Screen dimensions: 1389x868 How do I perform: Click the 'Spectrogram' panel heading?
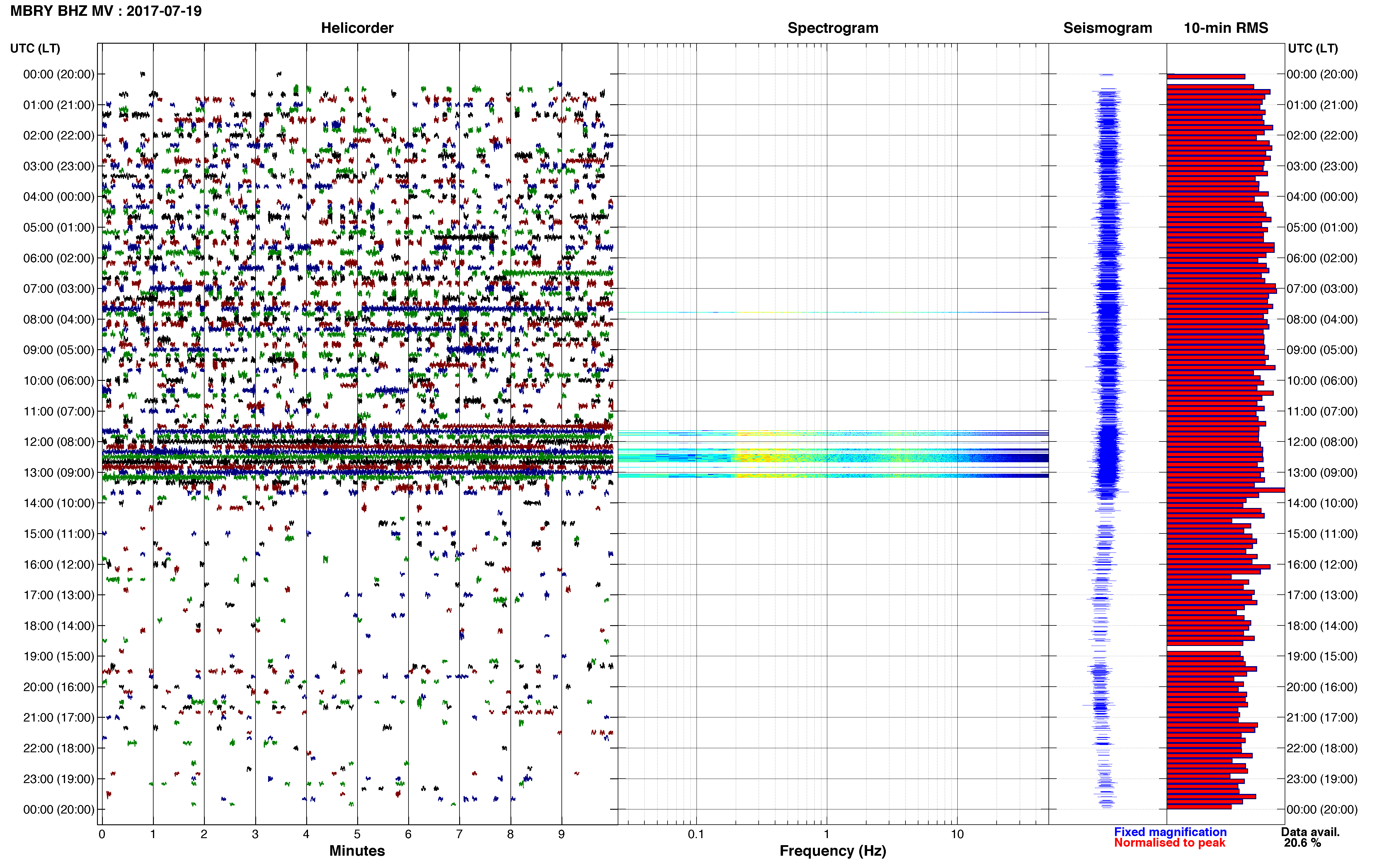click(833, 28)
